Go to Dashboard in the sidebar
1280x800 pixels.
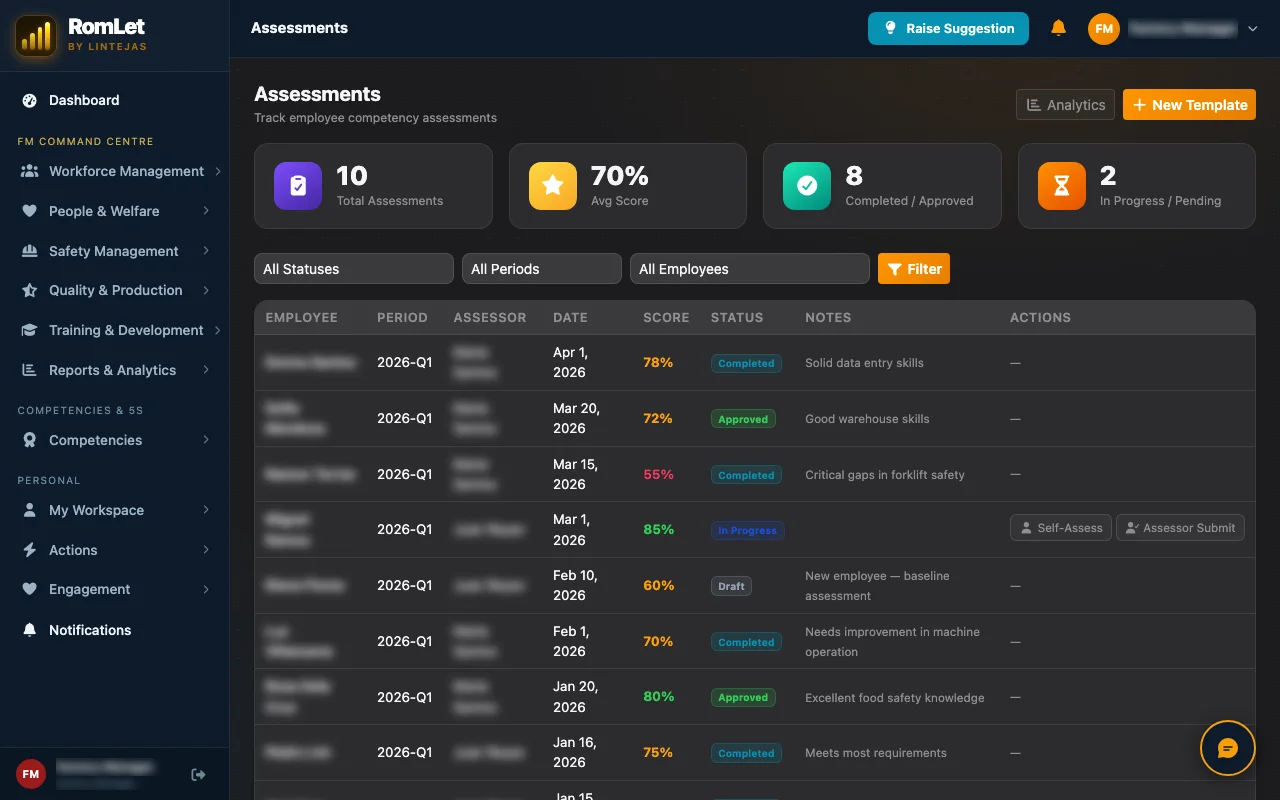coord(115,100)
